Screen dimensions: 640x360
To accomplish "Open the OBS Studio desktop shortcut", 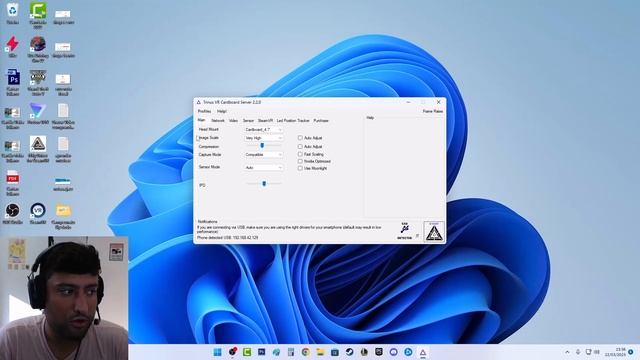I will (x=13, y=214).
